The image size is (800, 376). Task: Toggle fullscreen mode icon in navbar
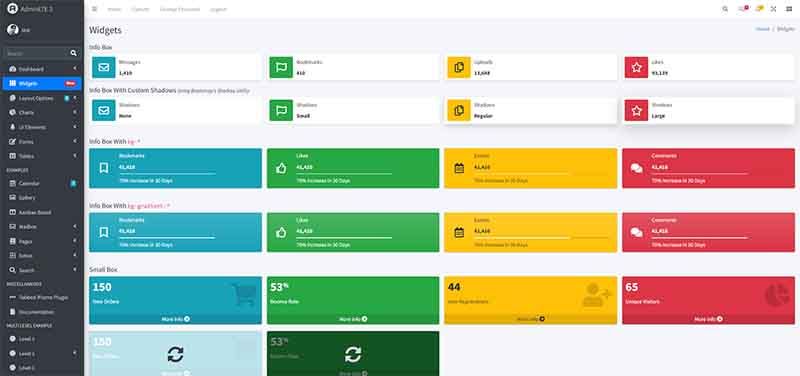773,9
